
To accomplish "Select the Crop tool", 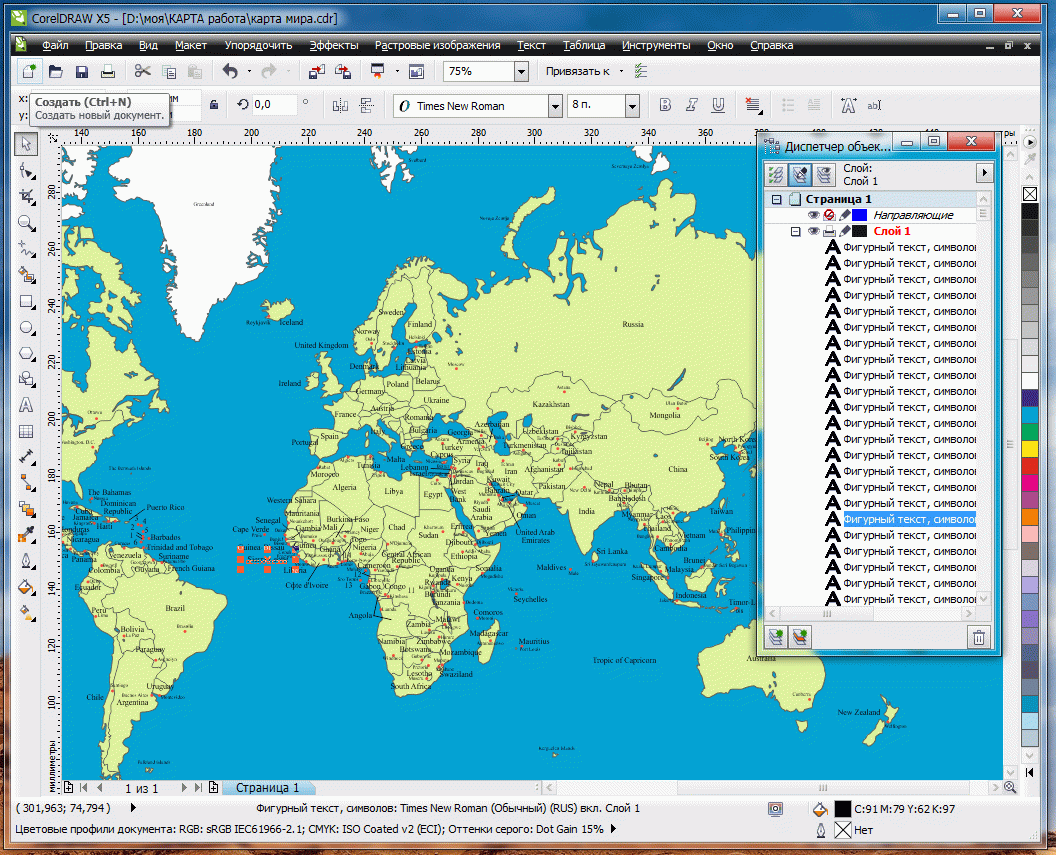I will [27, 197].
